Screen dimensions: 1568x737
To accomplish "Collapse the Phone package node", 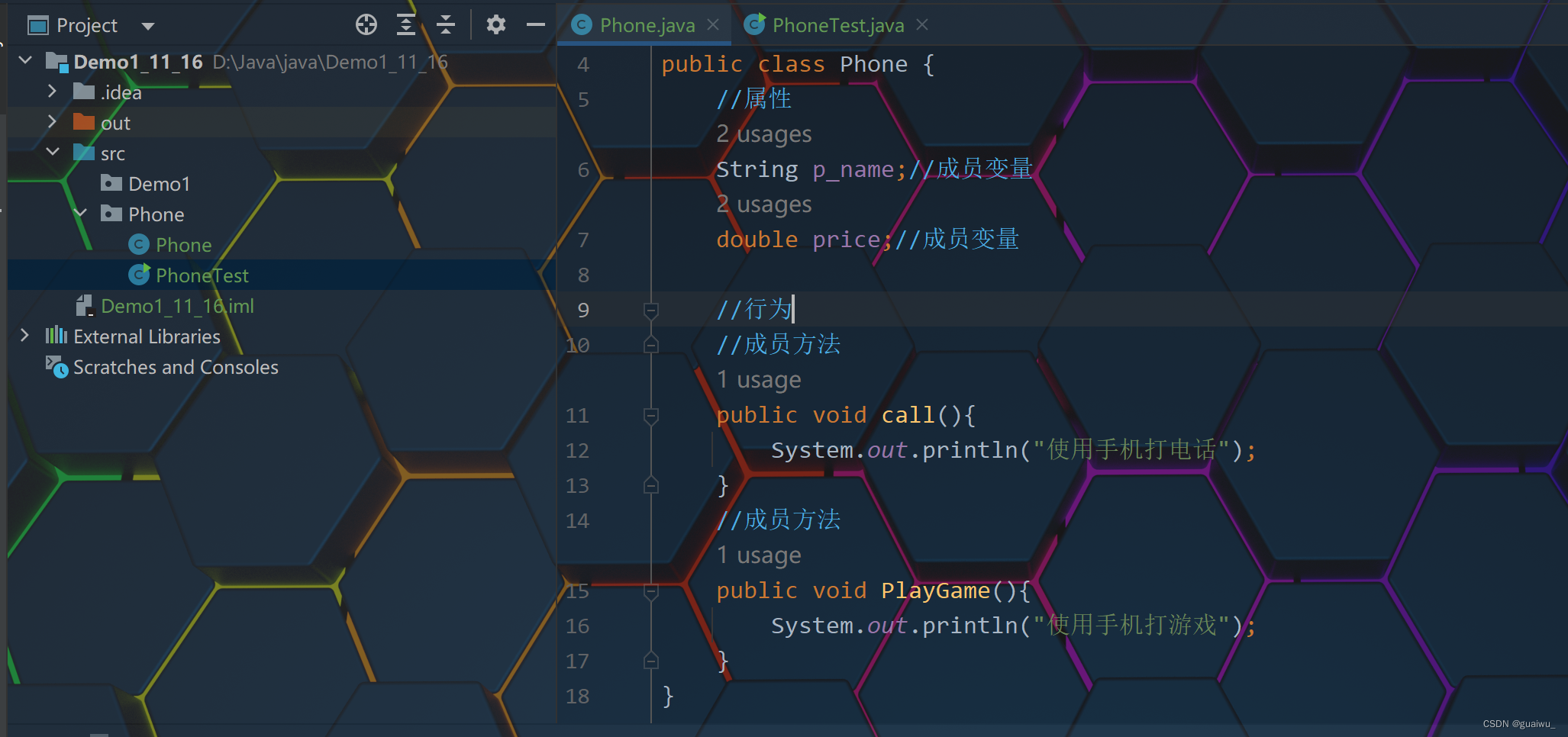I will pyautogui.click(x=80, y=214).
